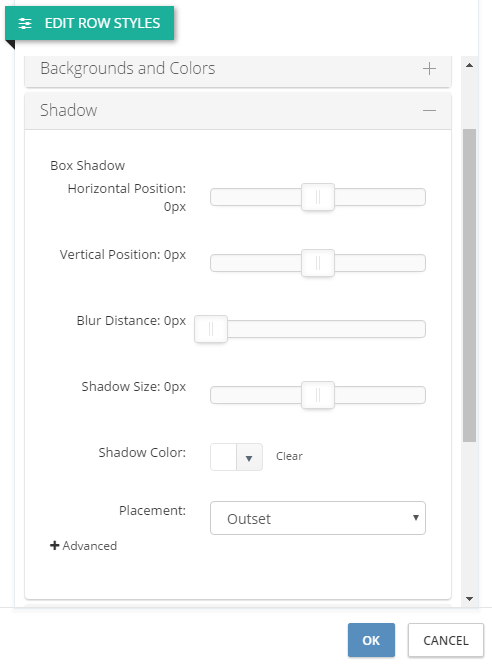Collapse the Shadow panel header

click(238, 111)
